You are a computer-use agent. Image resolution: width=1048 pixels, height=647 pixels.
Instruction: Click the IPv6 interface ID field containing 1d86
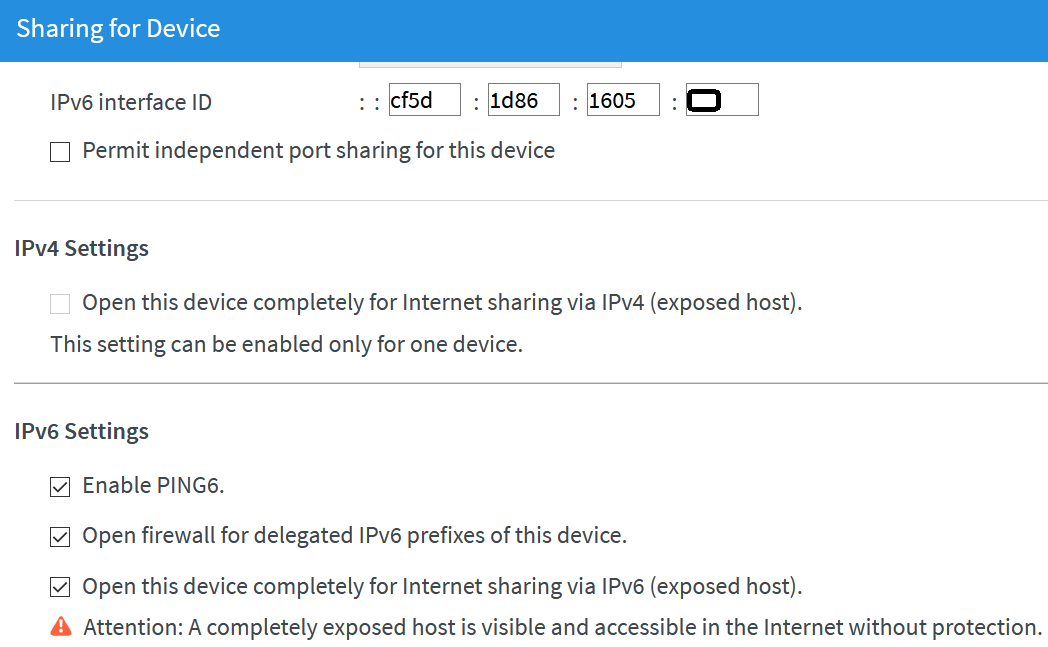pyautogui.click(x=523, y=100)
